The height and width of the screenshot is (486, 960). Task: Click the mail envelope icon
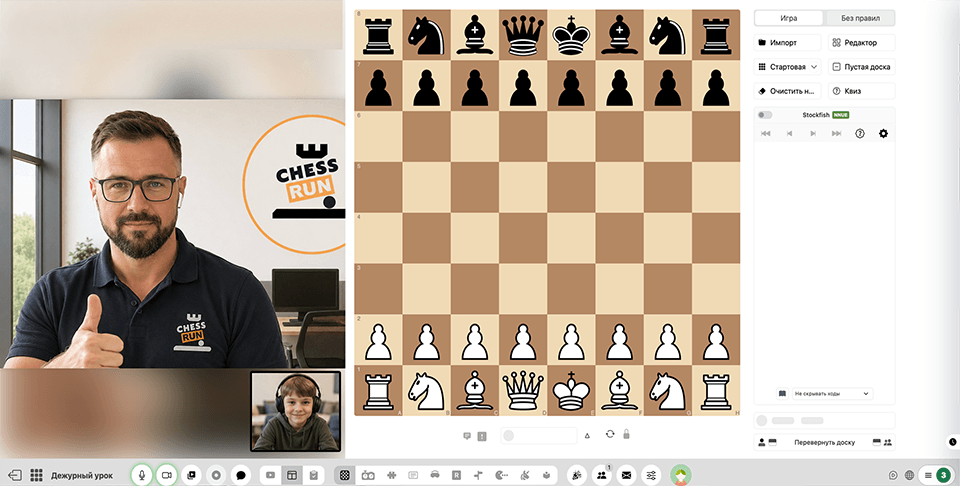coord(626,474)
